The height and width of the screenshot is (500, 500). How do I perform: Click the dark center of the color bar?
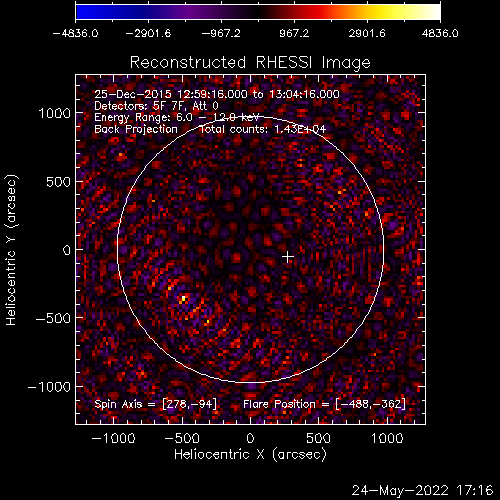(257, 12)
